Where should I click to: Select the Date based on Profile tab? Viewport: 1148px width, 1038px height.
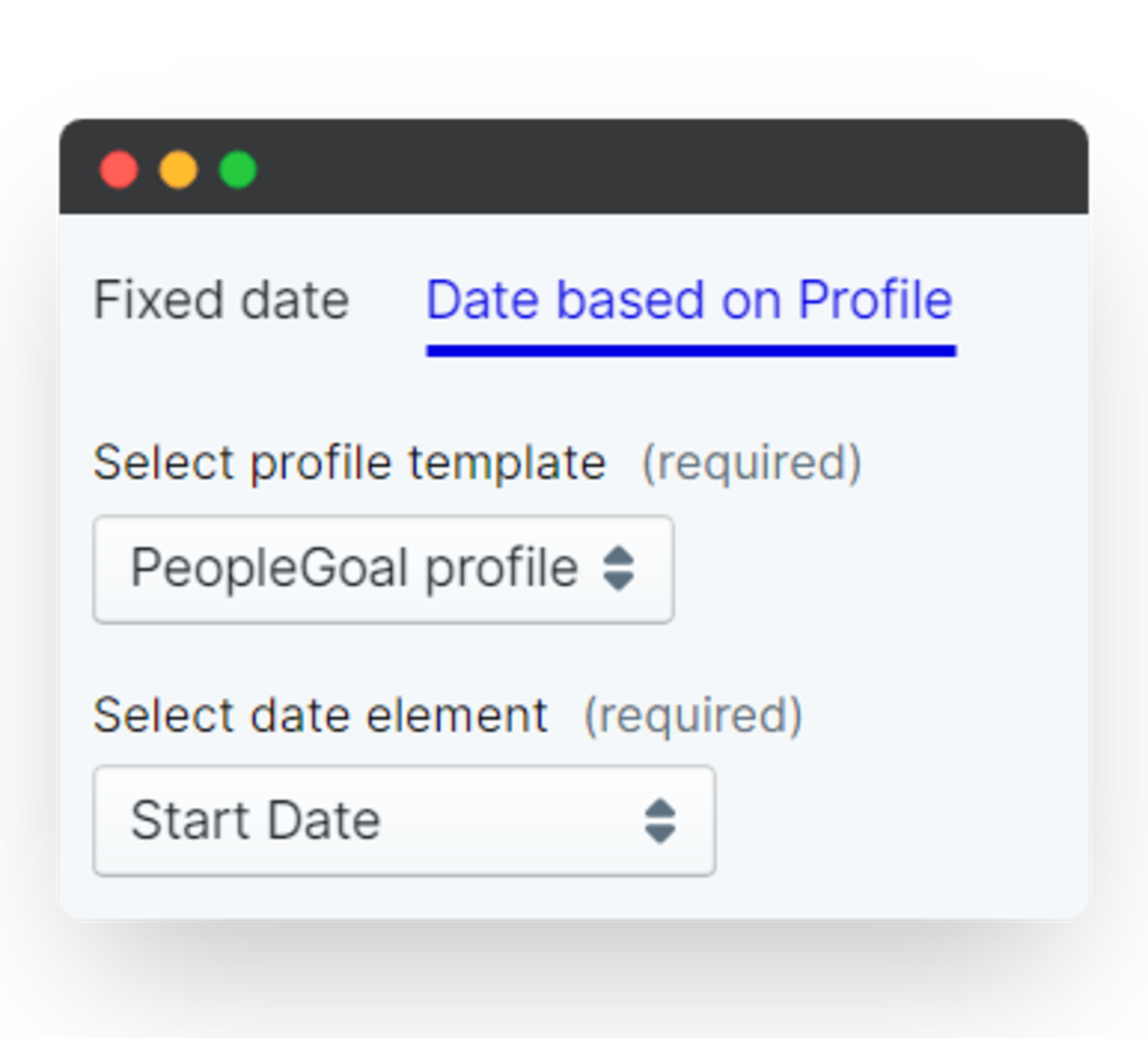pos(689,300)
